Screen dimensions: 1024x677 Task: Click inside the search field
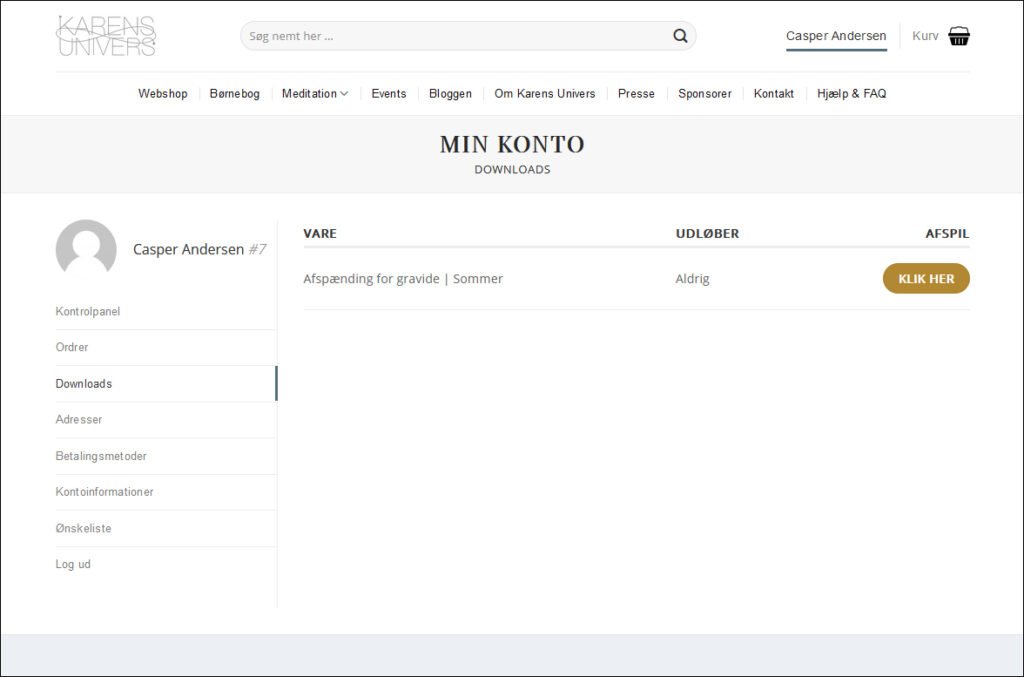coord(455,36)
